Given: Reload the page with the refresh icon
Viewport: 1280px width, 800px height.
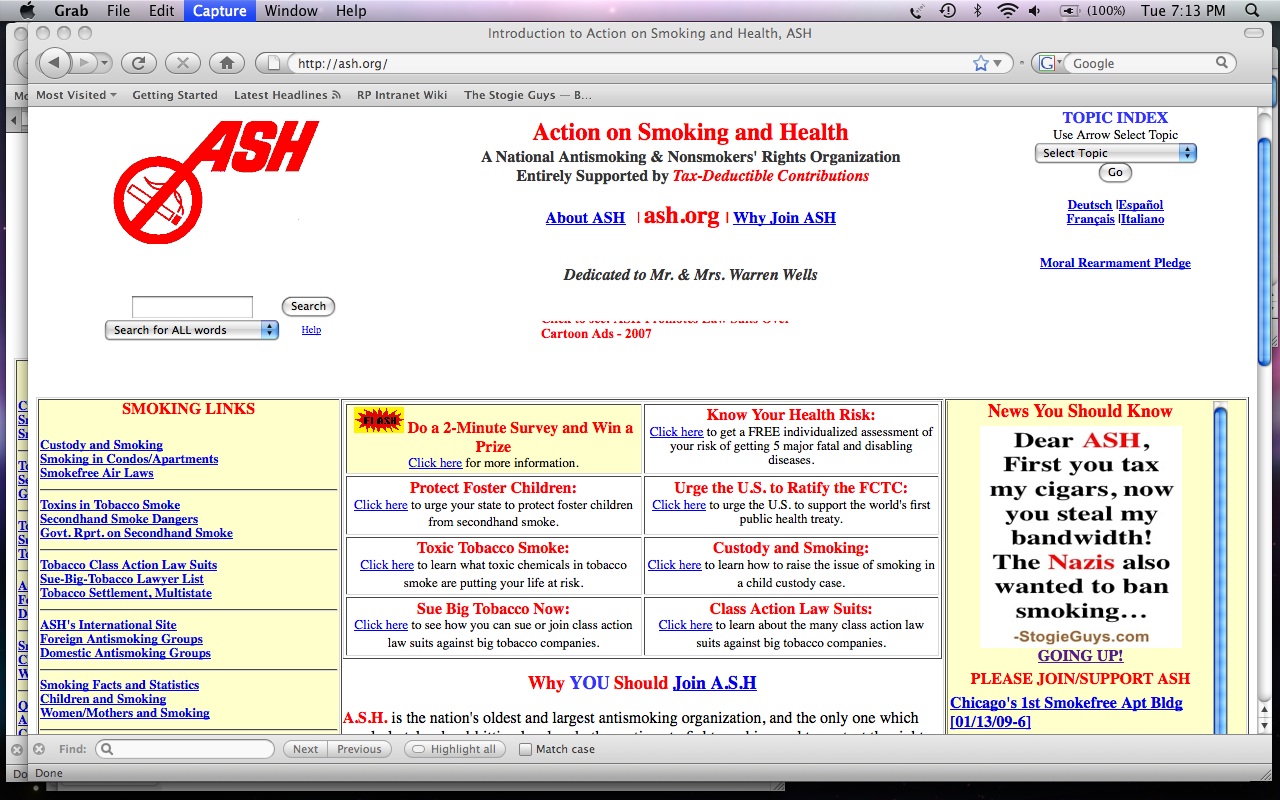Looking at the screenshot, I should point(139,63).
